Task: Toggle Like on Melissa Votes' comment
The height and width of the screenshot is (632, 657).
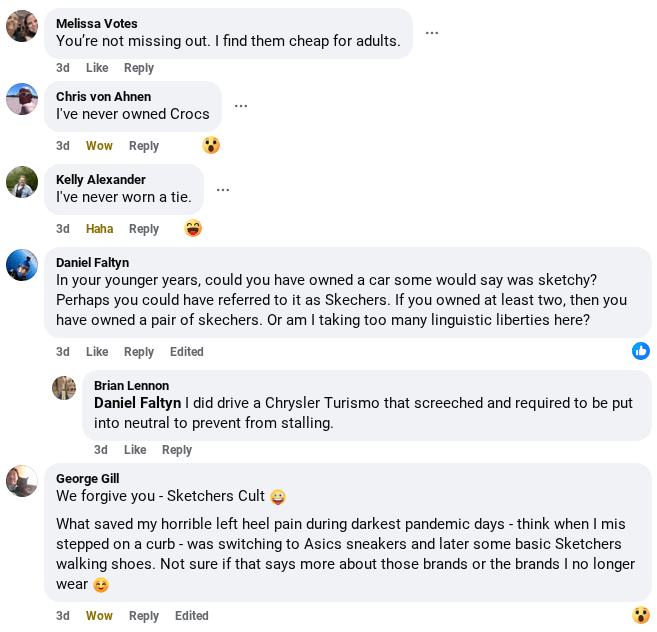Action: coord(97,68)
